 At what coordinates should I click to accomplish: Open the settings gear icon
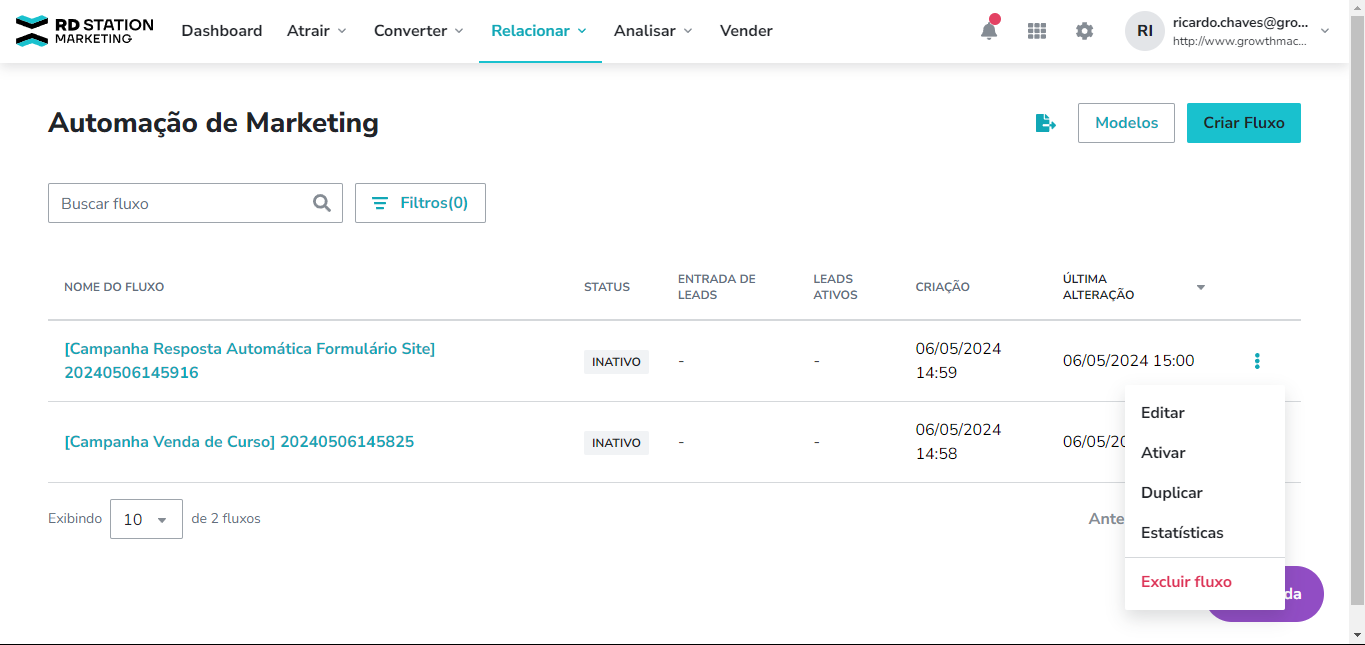(x=1084, y=31)
